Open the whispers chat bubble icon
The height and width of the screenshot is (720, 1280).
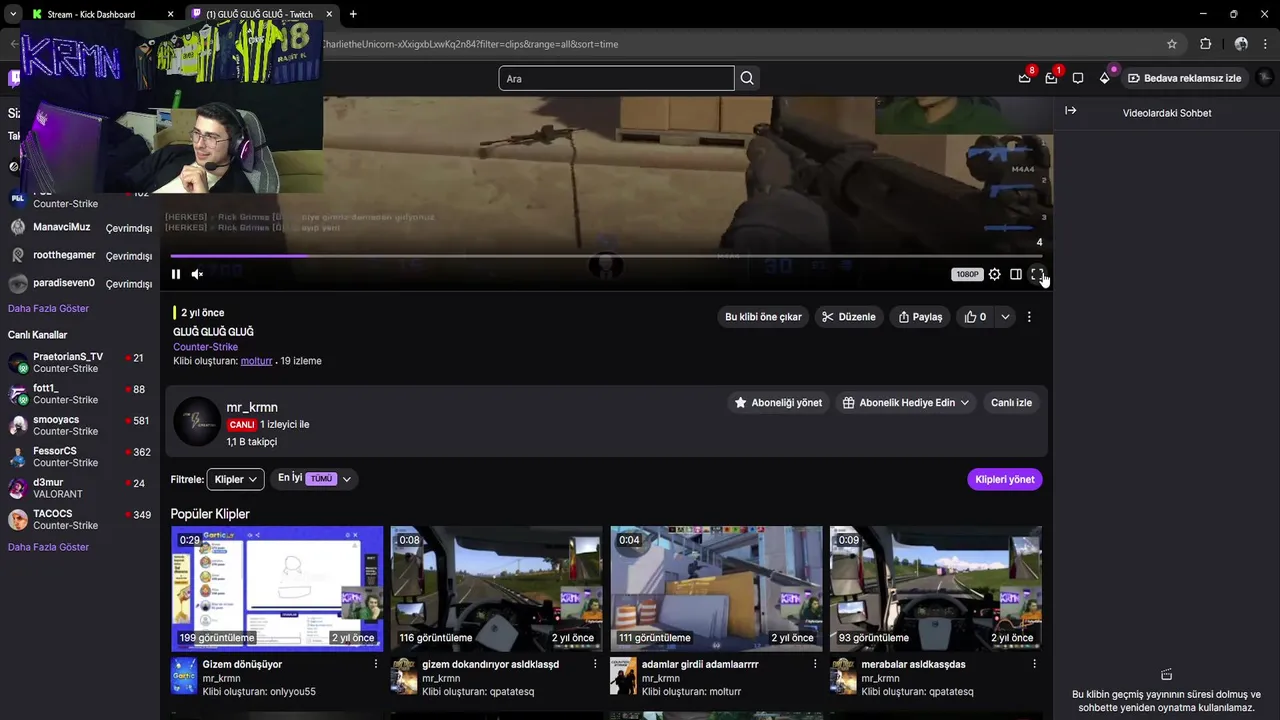pyautogui.click(x=1078, y=78)
